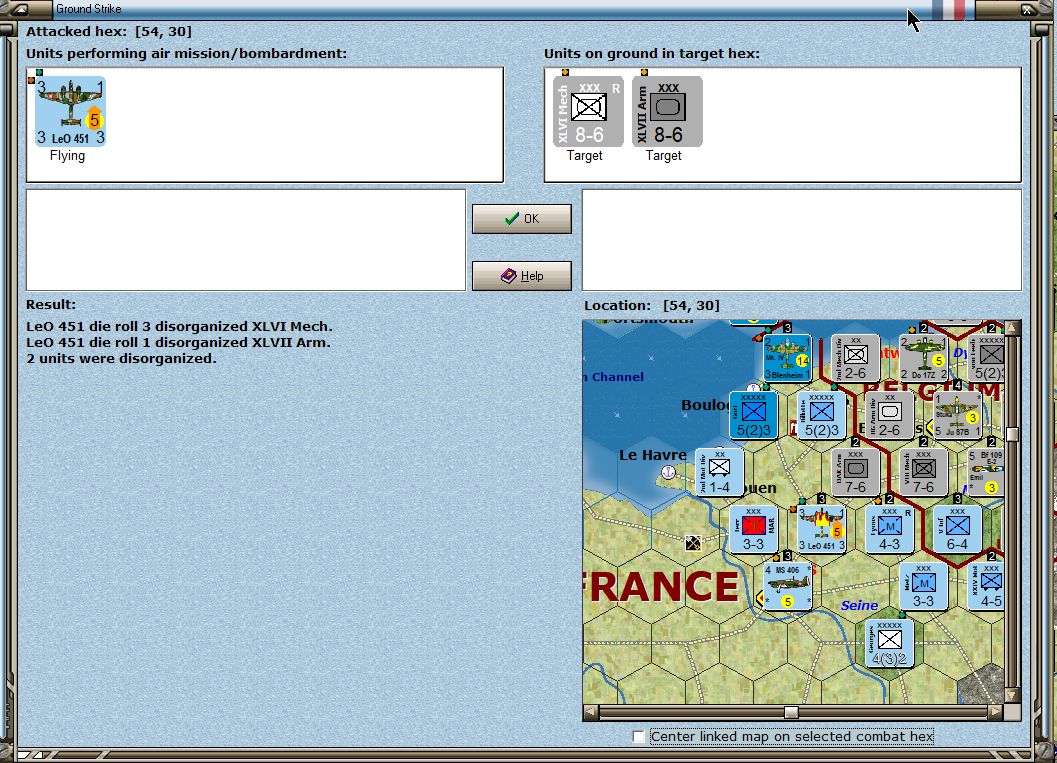Viewport: 1057px width, 763px height.
Task: Select the Blenheim Mk IV counter on the map
Action: [x=785, y=355]
